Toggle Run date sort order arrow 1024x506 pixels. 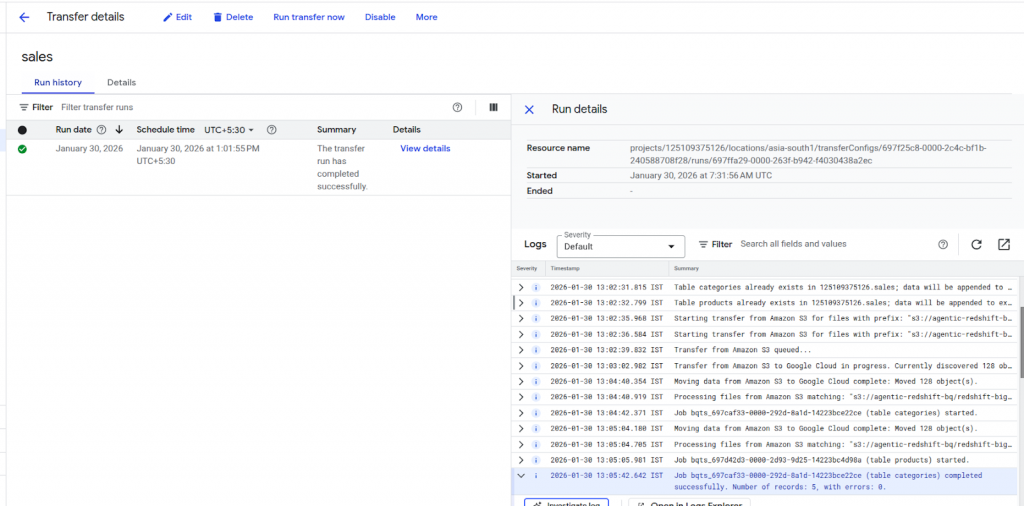119,130
